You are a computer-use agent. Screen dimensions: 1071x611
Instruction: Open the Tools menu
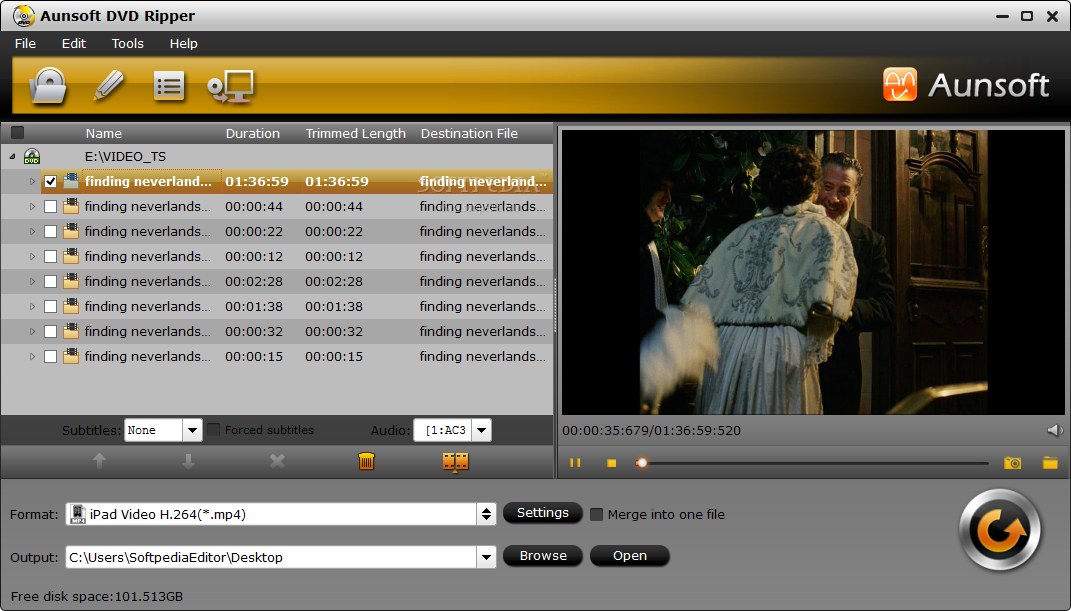click(128, 43)
